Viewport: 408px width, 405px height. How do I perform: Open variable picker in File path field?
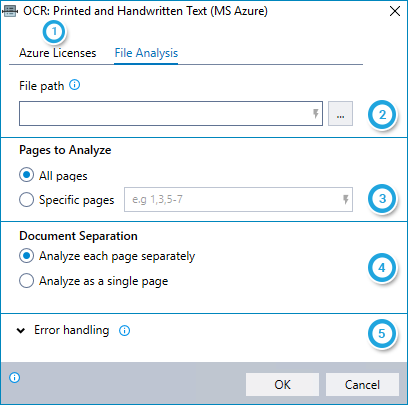pos(316,114)
